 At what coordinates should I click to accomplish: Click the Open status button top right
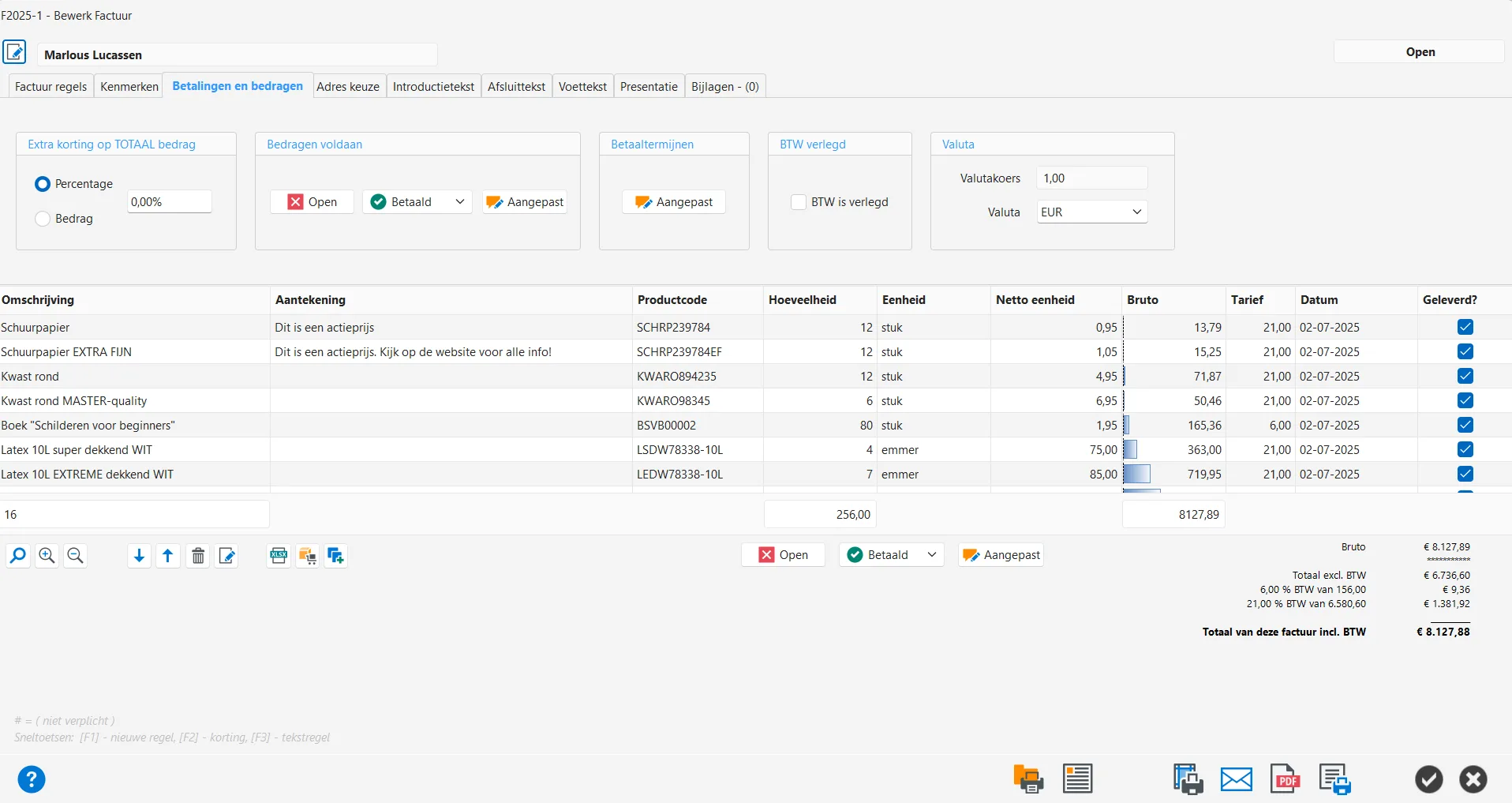point(1420,52)
